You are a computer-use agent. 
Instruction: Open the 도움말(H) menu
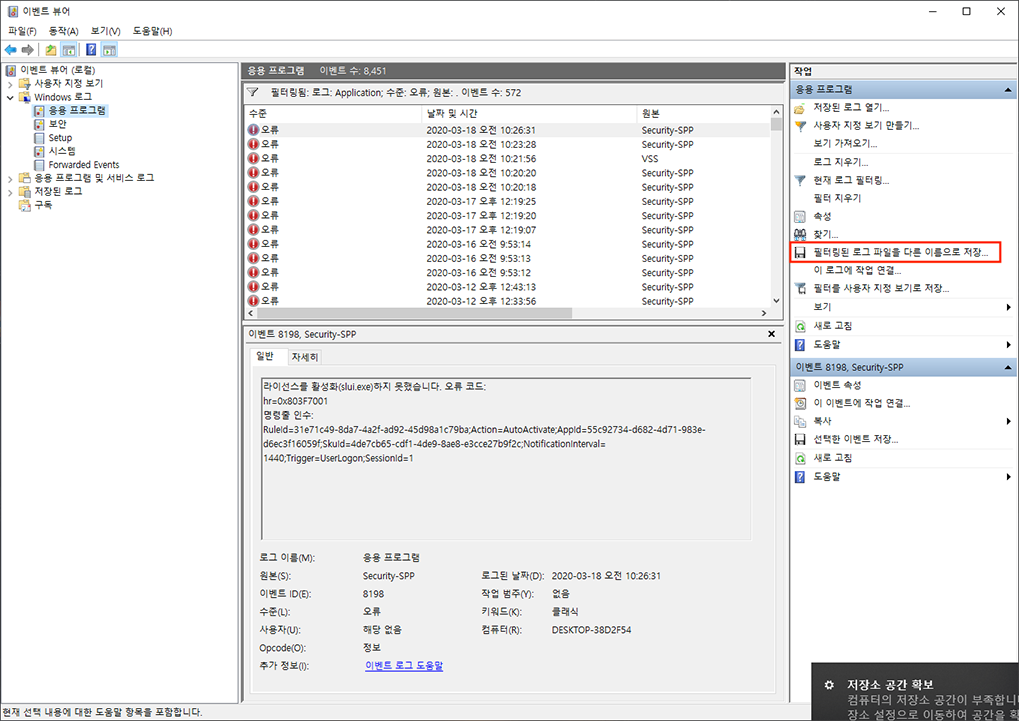click(152, 31)
